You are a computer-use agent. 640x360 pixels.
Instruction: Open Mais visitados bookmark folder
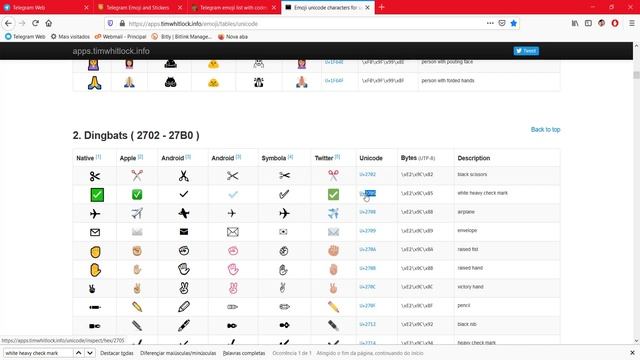70,37
